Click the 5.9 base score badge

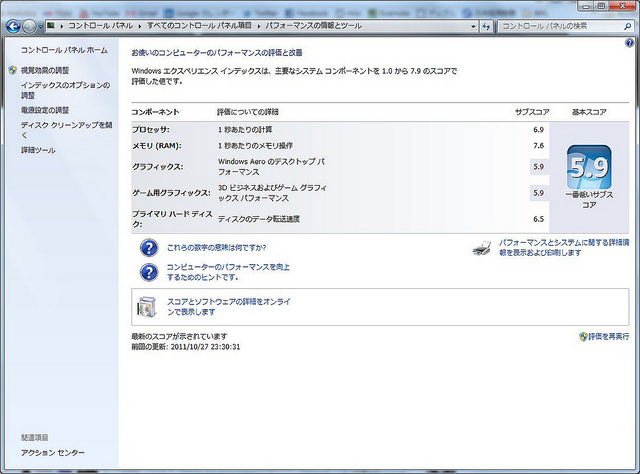coord(589,167)
